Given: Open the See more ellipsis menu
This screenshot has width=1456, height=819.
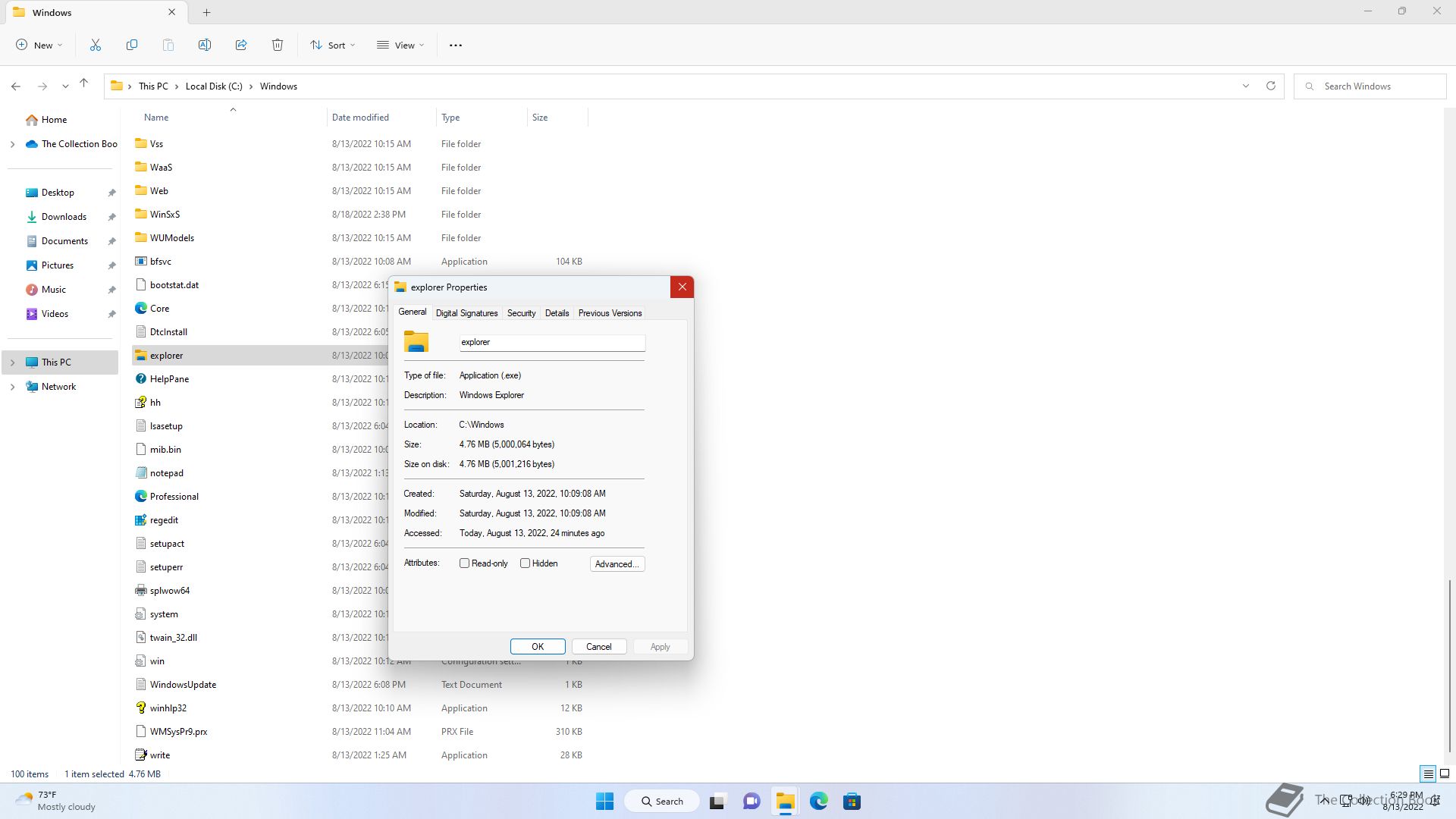Looking at the screenshot, I should coord(456,45).
